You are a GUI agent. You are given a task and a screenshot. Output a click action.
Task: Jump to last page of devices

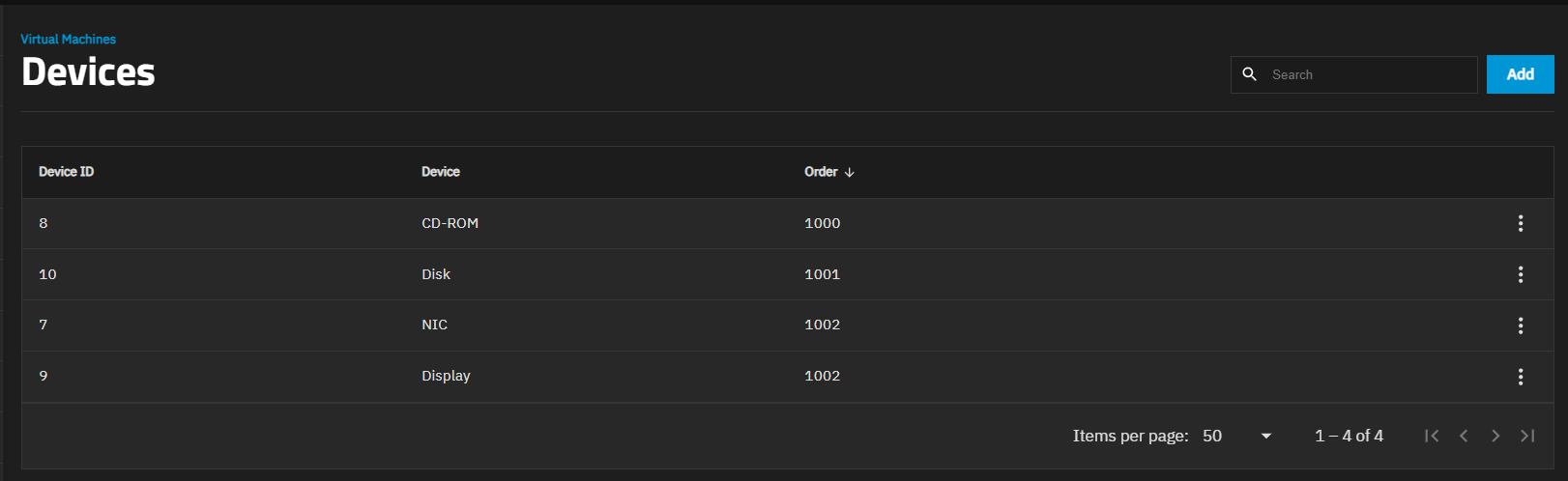(x=1527, y=436)
